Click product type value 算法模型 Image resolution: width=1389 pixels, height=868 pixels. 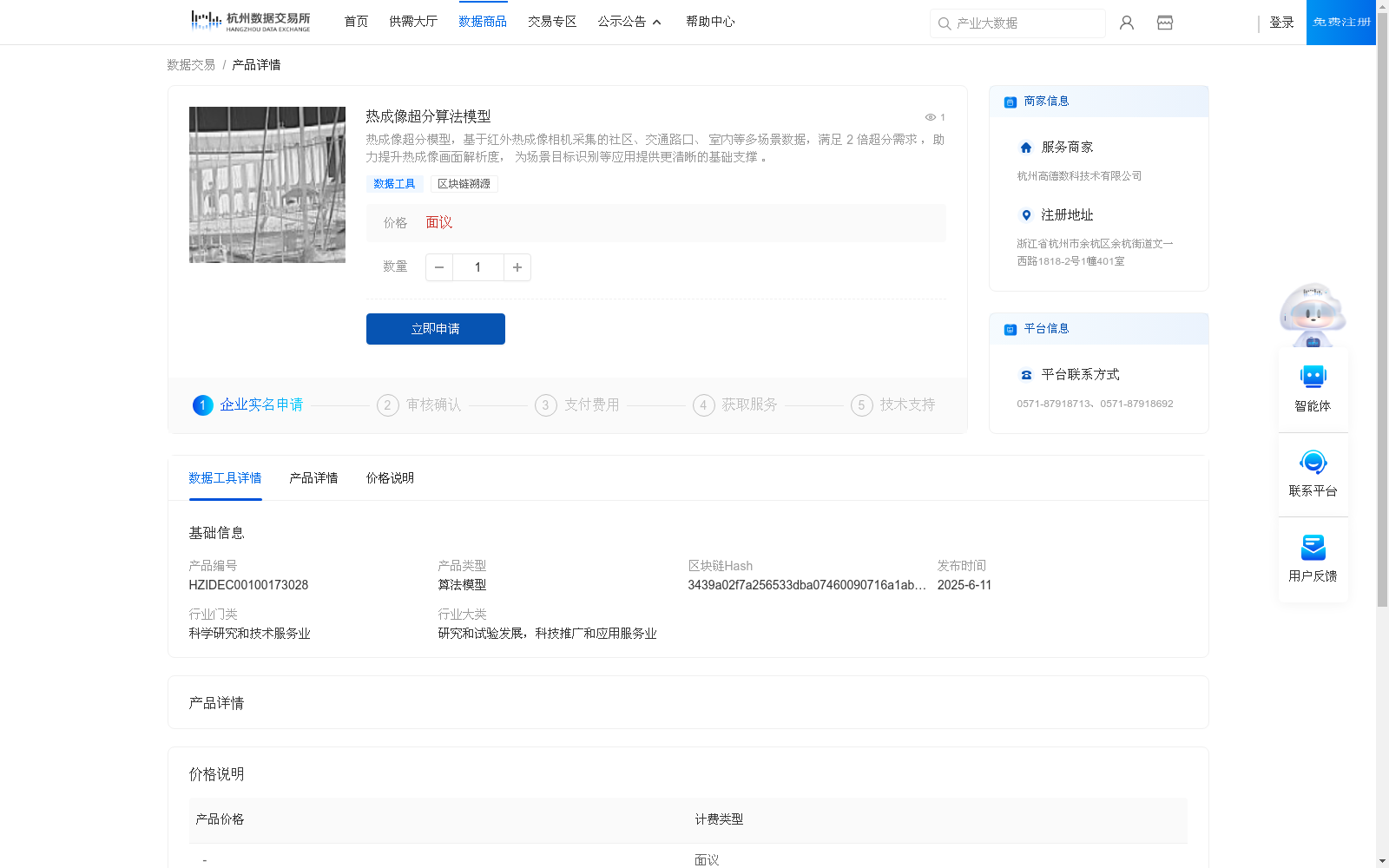click(x=462, y=585)
